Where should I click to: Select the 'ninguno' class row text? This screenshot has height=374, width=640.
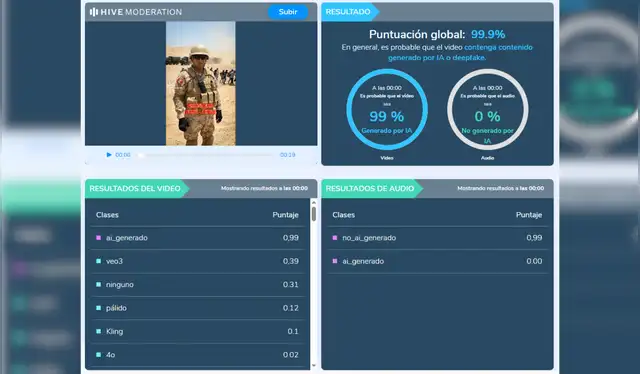(120, 285)
